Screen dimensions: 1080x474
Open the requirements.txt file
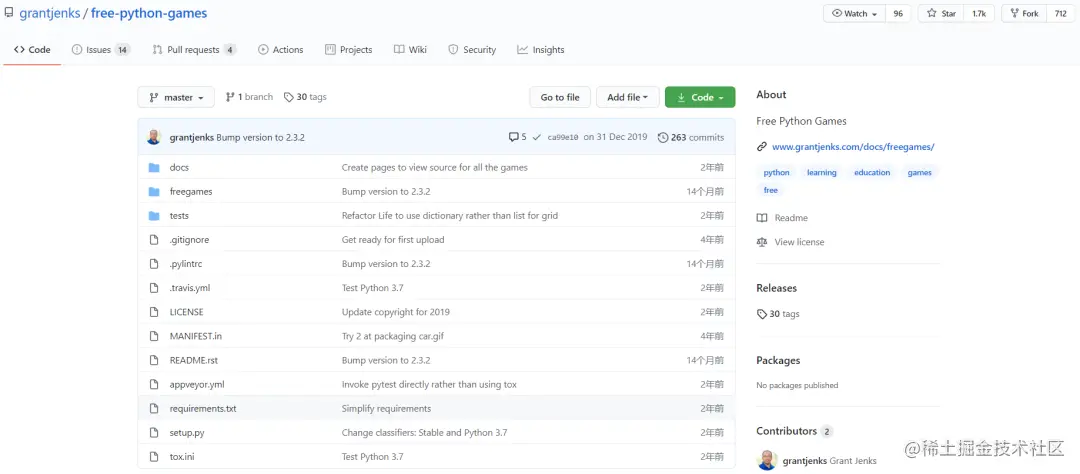pos(203,409)
